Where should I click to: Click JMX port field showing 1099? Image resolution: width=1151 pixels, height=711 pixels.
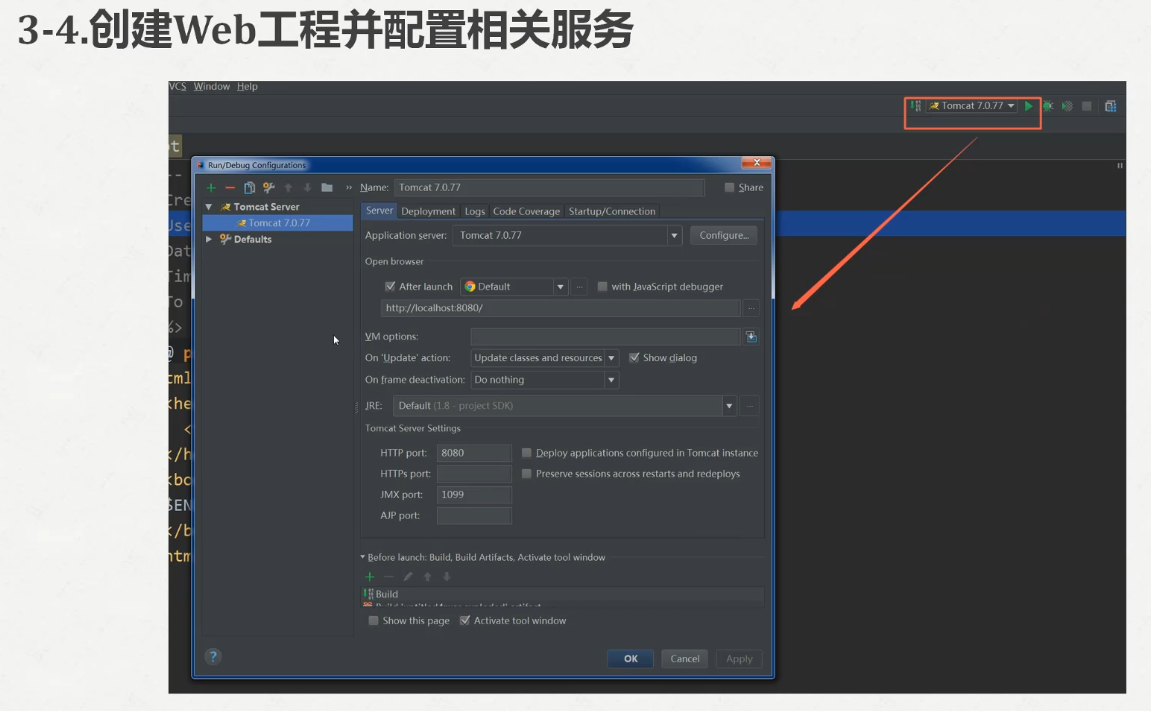click(x=474, y=495)
